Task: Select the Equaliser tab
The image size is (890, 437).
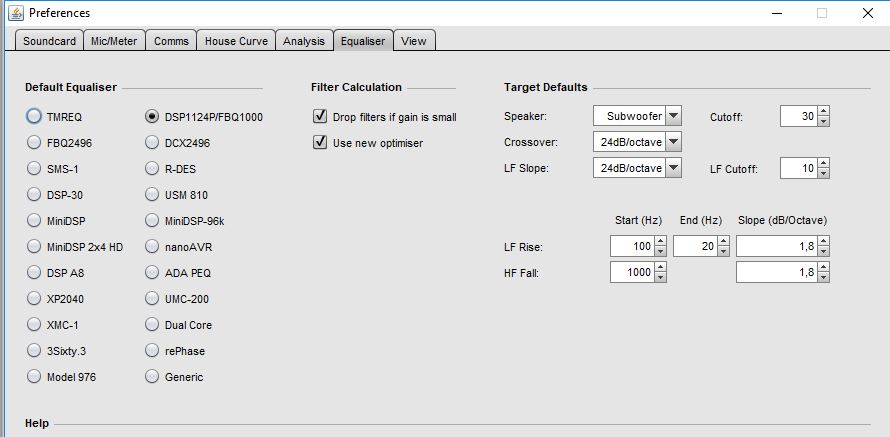Action: coord(363,41)
